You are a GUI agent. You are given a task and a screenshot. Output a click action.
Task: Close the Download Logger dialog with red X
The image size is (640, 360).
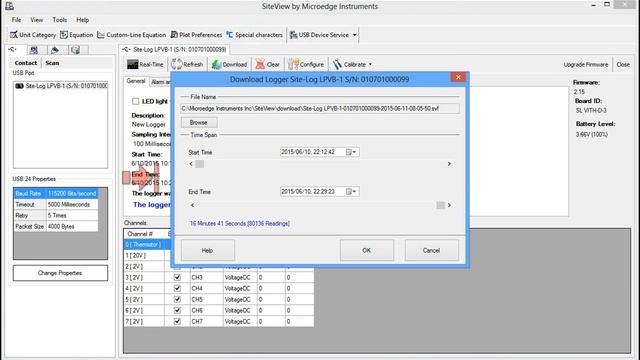[x=458, y=77]
